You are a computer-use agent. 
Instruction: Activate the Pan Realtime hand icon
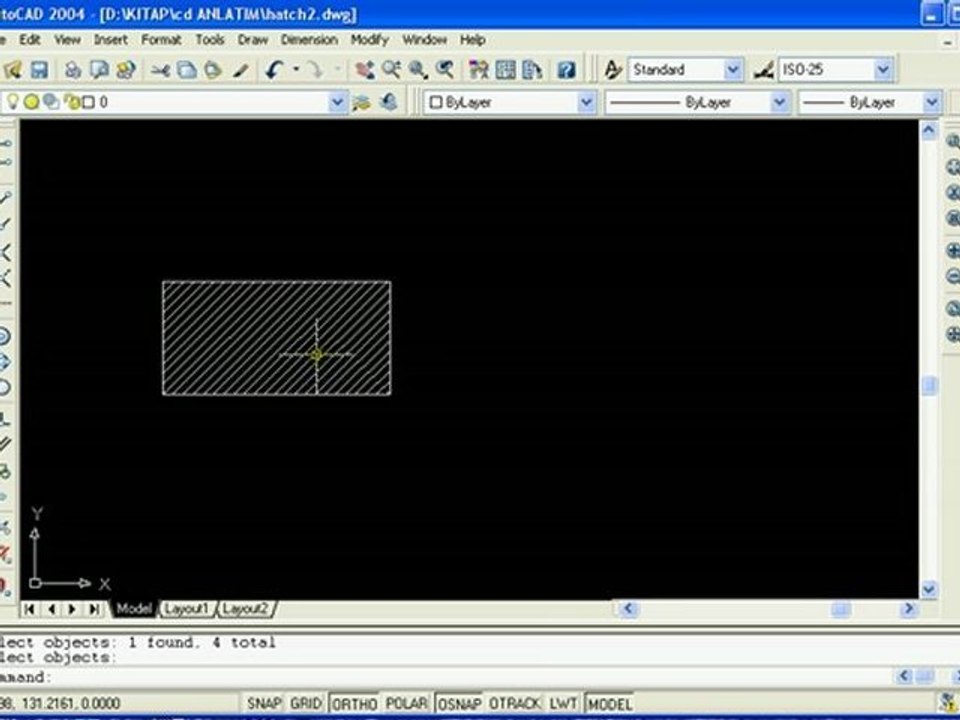click(x=366, y=70)
